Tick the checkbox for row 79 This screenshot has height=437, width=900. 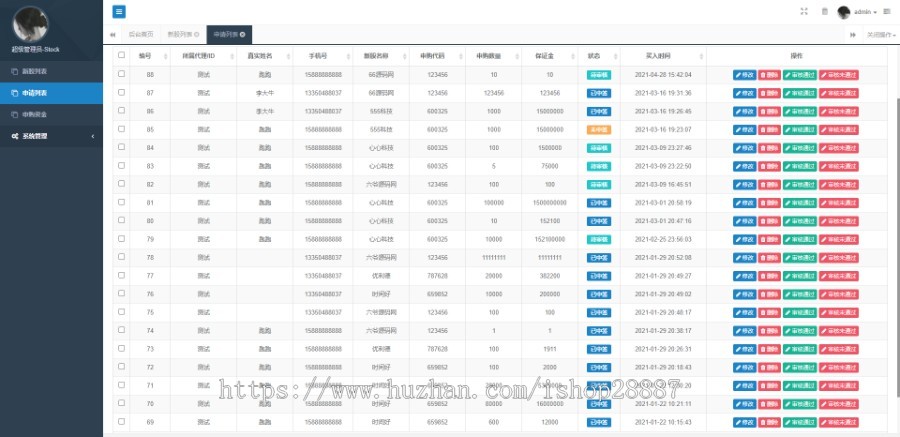point(121,238)
